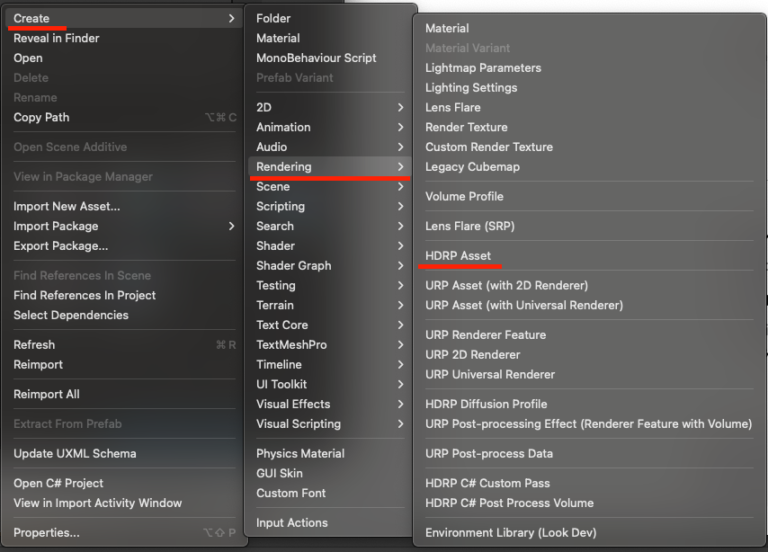Image resolution: width=768 pixels, height=552 pixels.
Task: Click Copy Path menu entry
Action: 41,117
